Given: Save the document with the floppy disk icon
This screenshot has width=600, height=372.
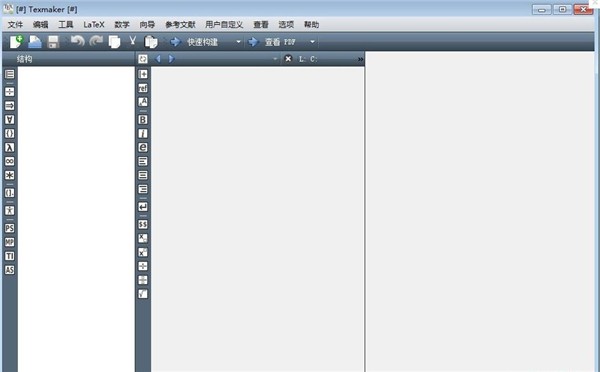Looking at the screenshot, I should coord(53,42).
